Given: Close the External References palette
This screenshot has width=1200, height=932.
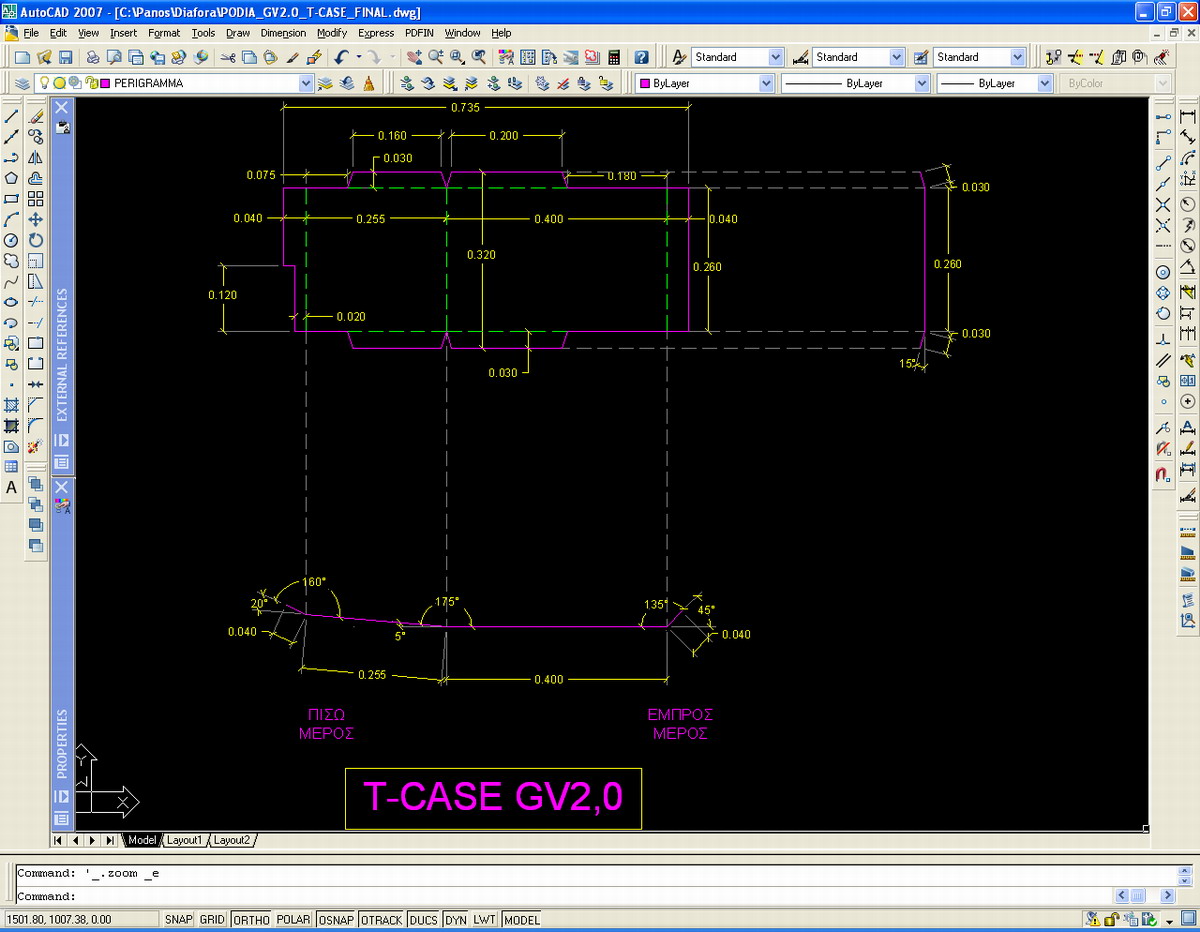Looking at the screenshot, I should coord(61,106).
